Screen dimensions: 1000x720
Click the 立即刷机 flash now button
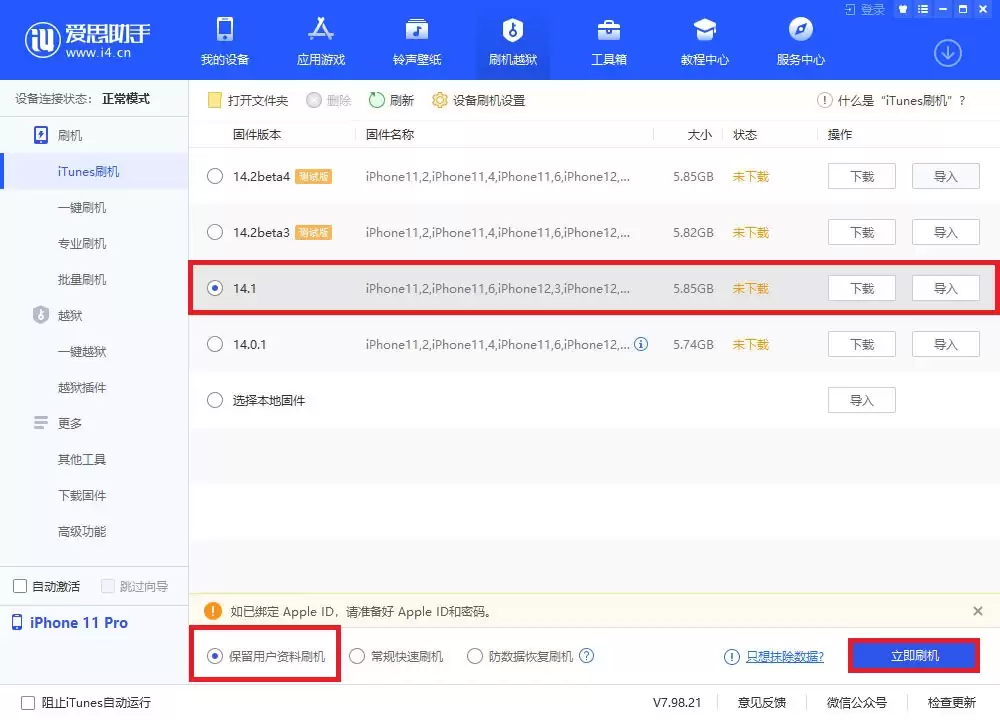(914, 656)
